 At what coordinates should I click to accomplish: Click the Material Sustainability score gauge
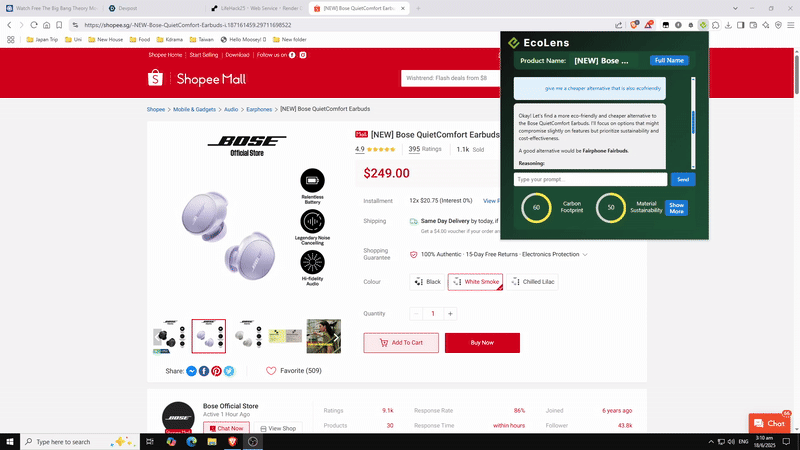click(611, 208)
